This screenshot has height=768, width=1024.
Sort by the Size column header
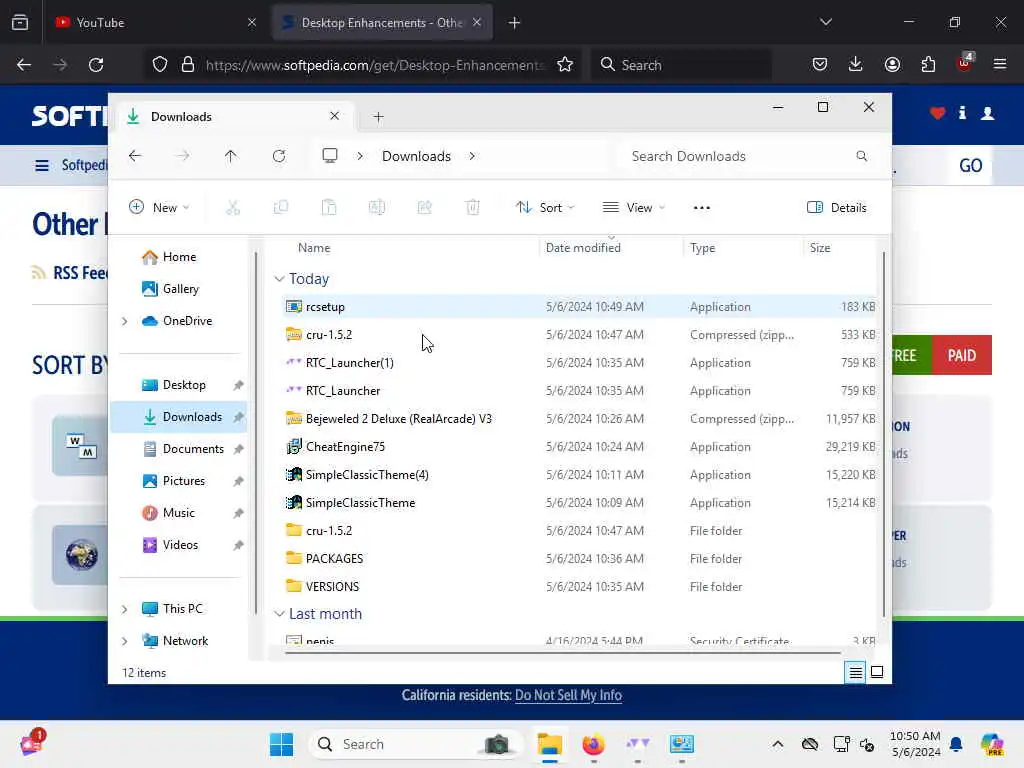pos(820,248)
